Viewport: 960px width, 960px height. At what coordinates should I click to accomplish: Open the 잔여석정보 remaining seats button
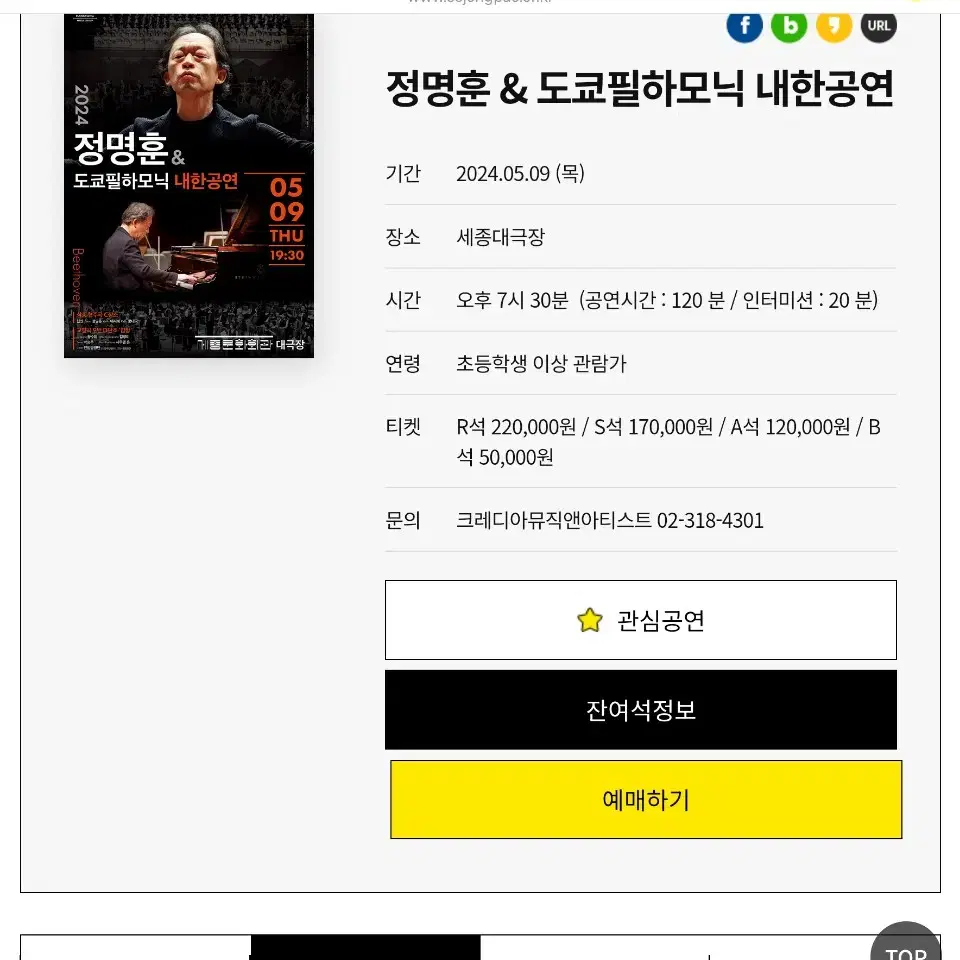(x=640, y=710)
